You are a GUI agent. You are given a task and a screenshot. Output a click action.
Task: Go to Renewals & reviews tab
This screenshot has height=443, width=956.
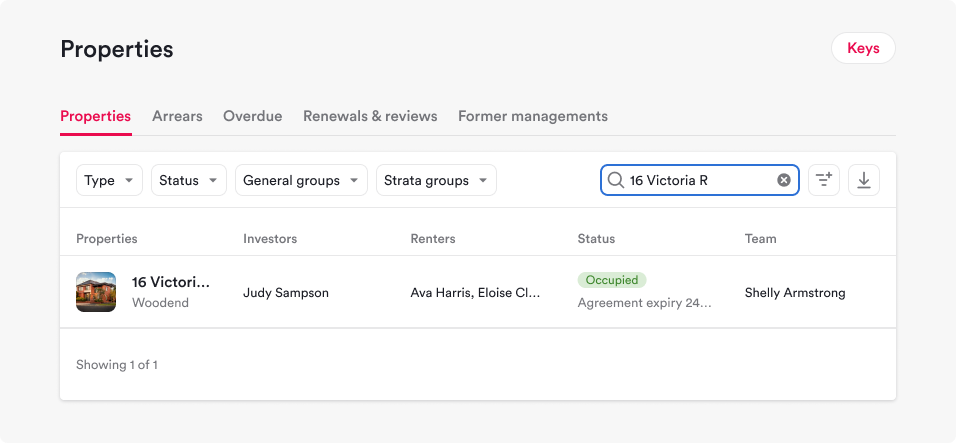coord(370,116)
